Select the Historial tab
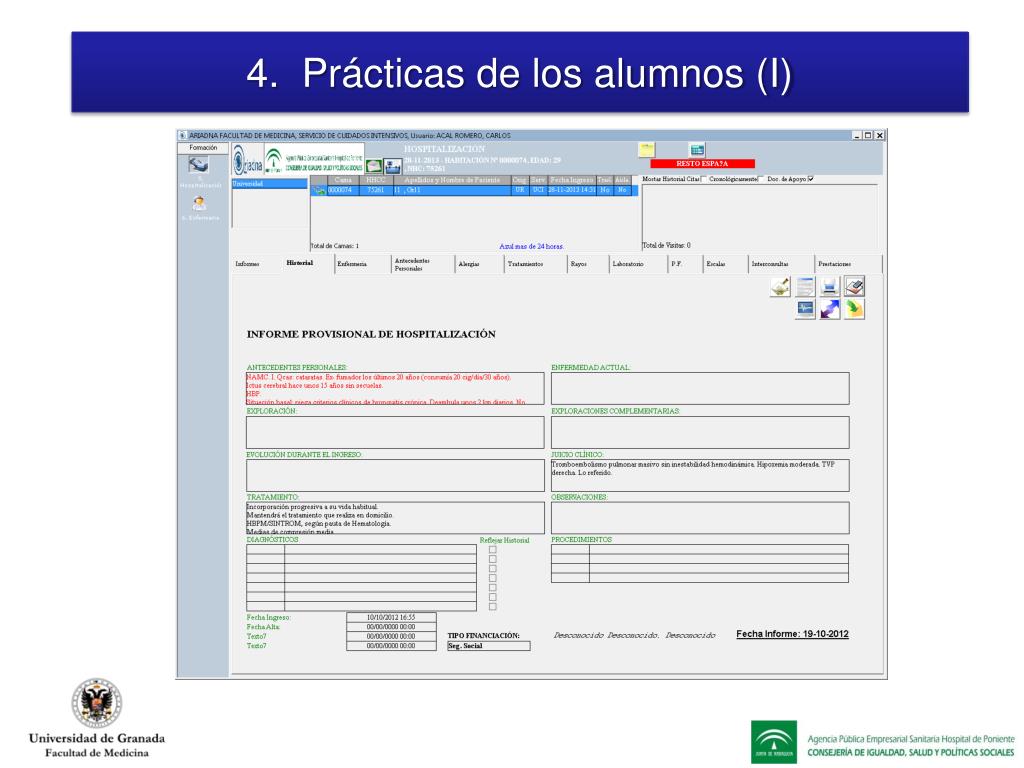The height and width of the screenshot is (768, 1024). point(300,263)
